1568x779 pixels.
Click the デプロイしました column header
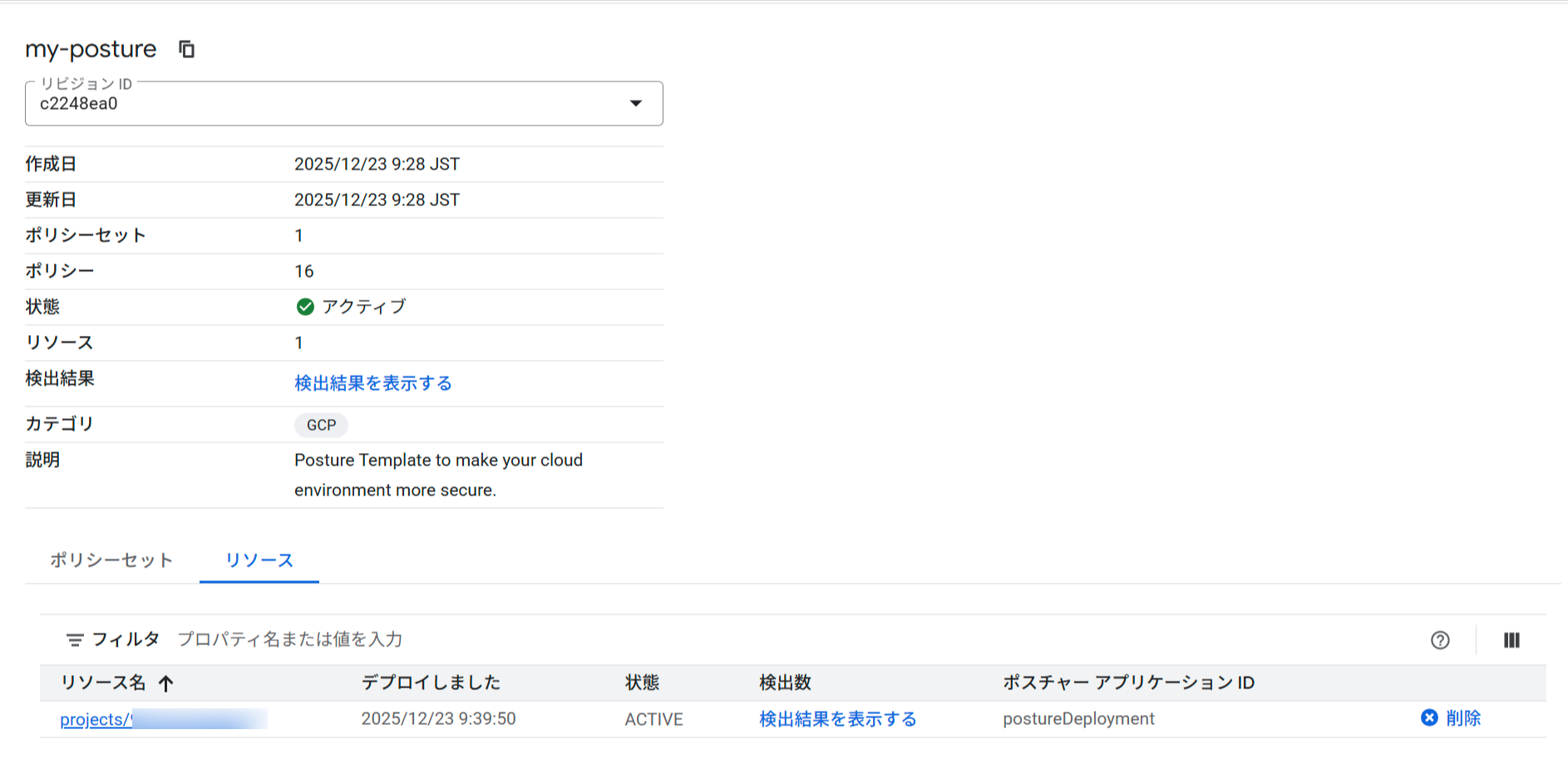[430, 683]
